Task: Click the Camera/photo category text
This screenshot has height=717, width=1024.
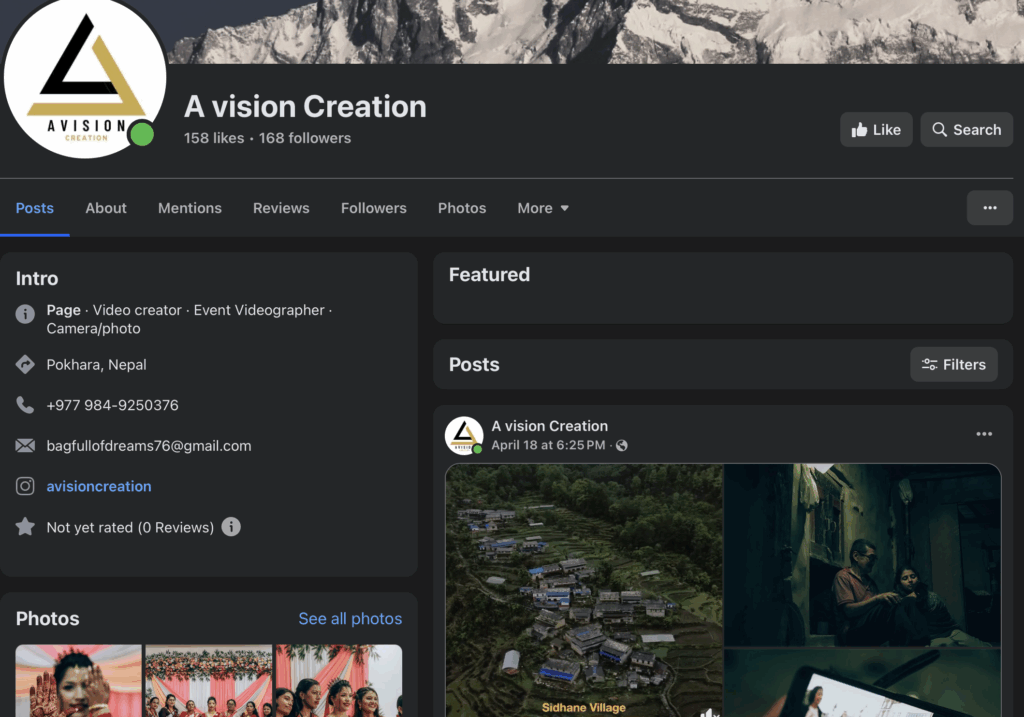Action: tap(93, 328)
